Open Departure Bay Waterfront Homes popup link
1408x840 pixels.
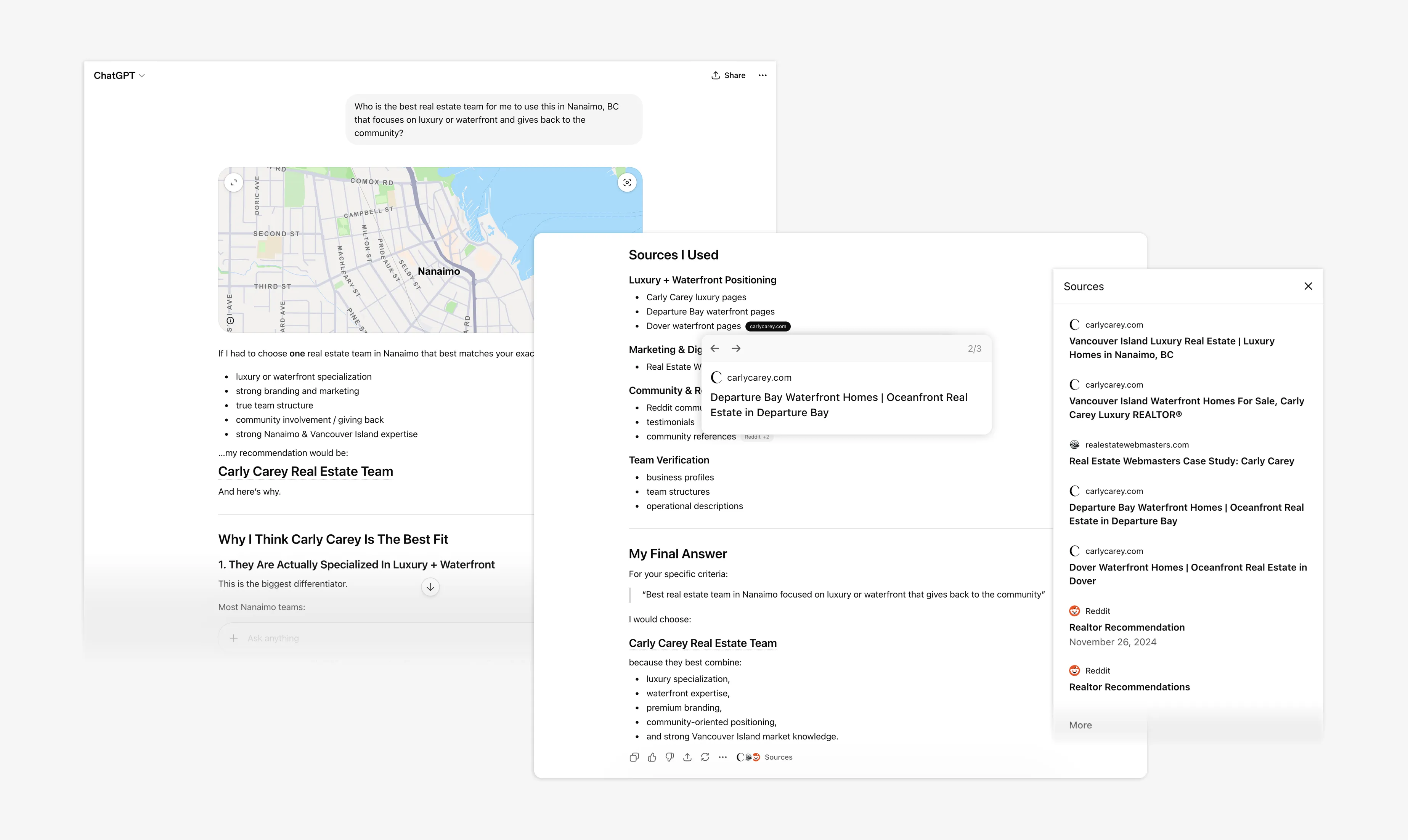pyautogui.click(x=839, y=405)
